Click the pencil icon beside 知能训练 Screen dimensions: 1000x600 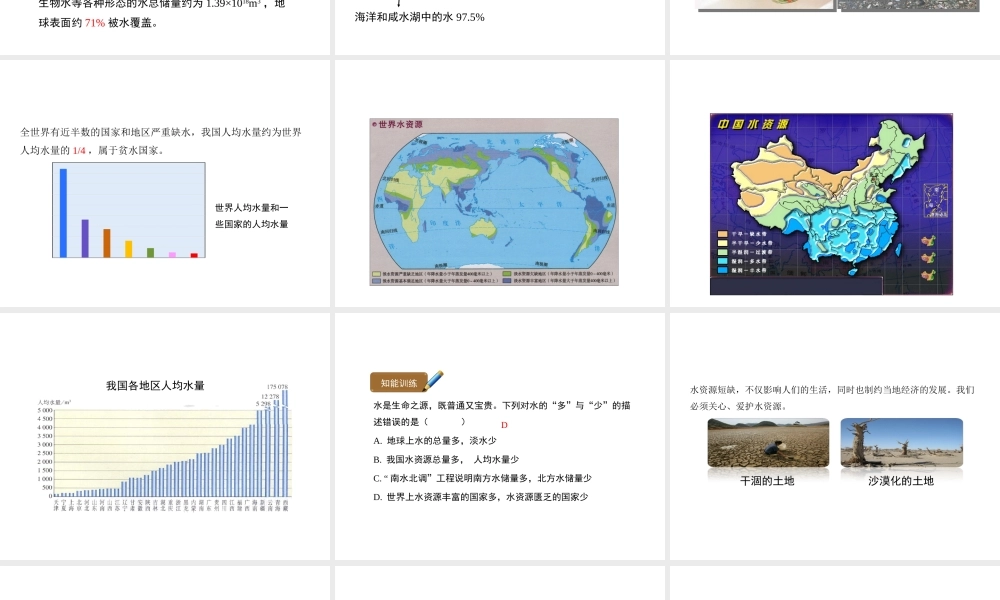(x=434, y=380)
